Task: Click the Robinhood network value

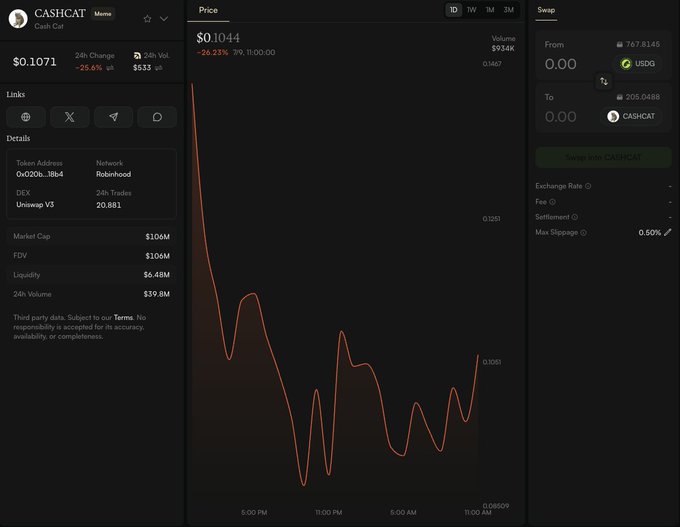Action: [114, 174]
